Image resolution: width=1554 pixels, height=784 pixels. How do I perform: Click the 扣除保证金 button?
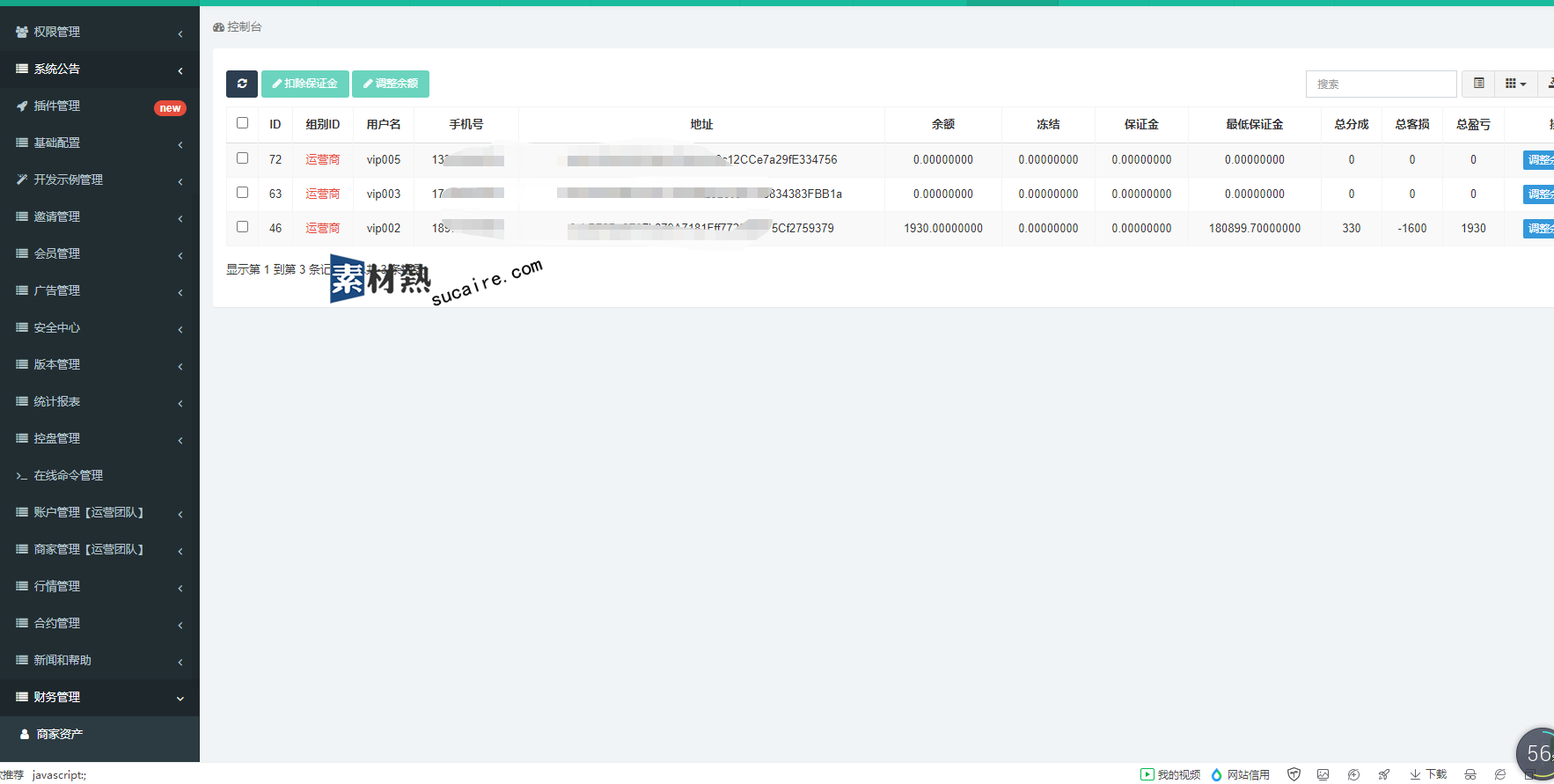[305, 84]
